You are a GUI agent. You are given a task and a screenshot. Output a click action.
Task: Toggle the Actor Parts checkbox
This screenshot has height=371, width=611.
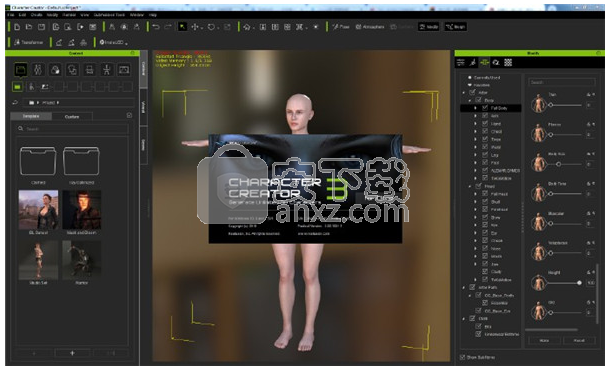point(472,287)
